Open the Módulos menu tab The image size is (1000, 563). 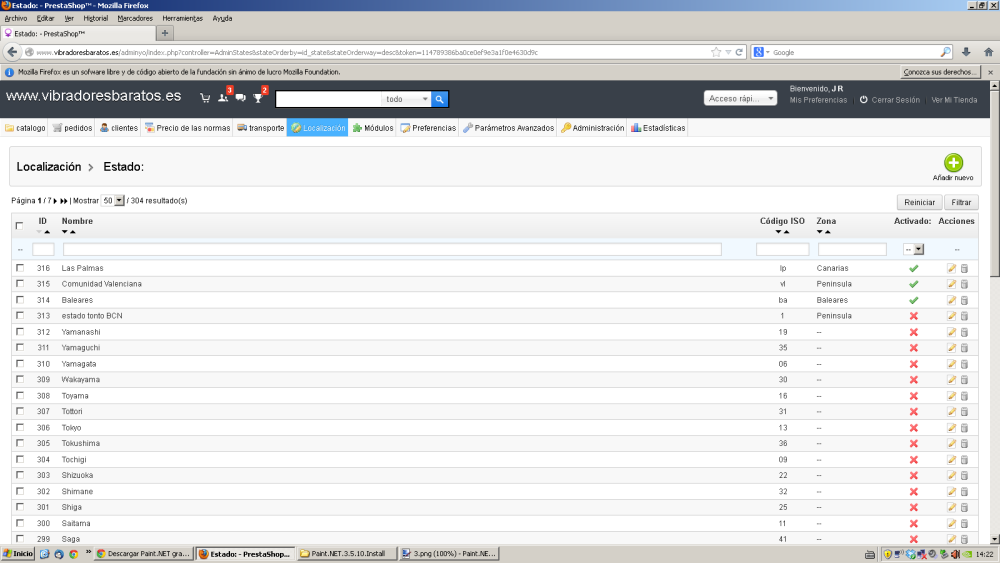[x=373, y=128]
